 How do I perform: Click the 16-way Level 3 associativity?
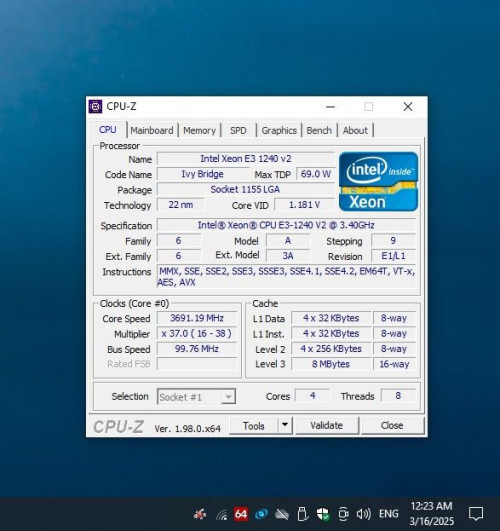(394, 364)
